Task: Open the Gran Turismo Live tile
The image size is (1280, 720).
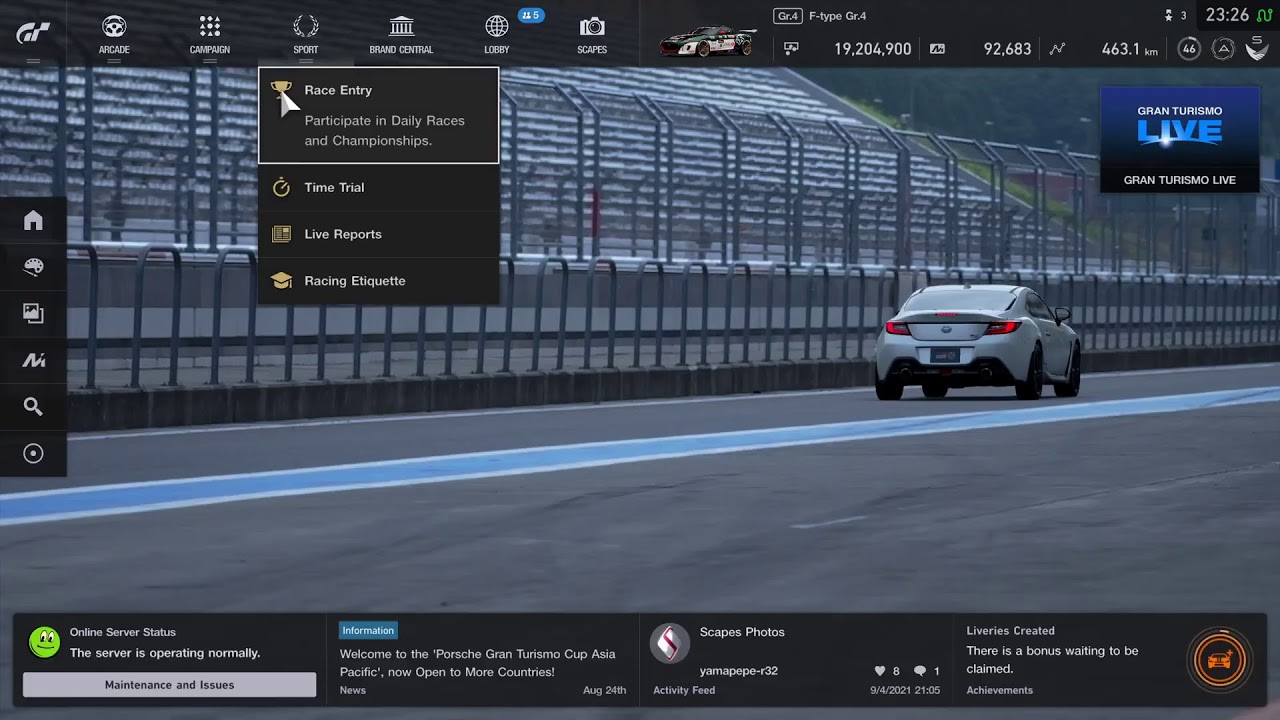Action: (1180, 139)
